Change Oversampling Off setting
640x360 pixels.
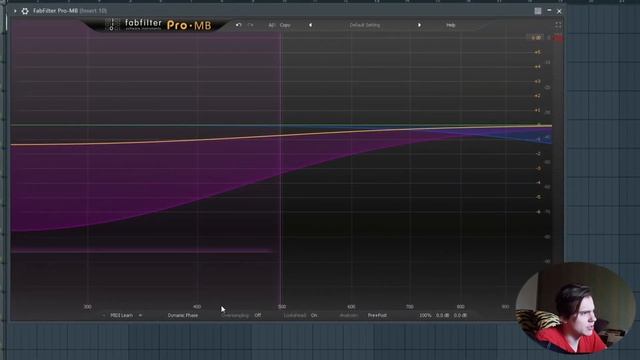pyautogui.click(x=258, y=316)
